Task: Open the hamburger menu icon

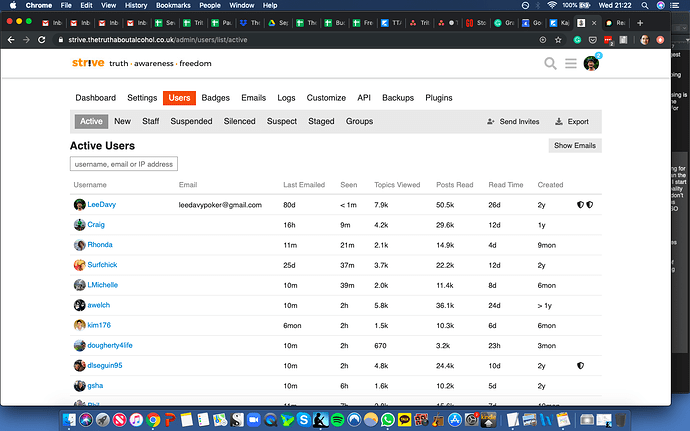Action: (571, 63)
